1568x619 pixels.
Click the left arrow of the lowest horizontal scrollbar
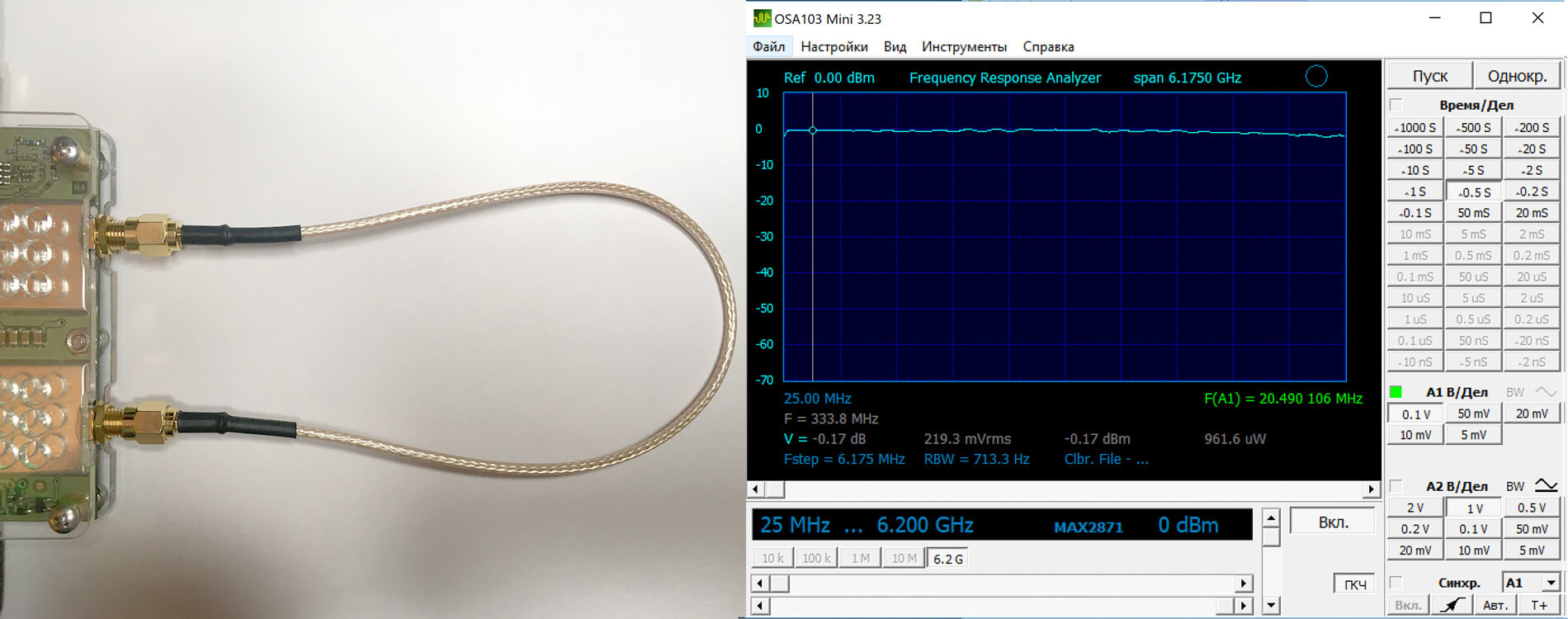759,606
